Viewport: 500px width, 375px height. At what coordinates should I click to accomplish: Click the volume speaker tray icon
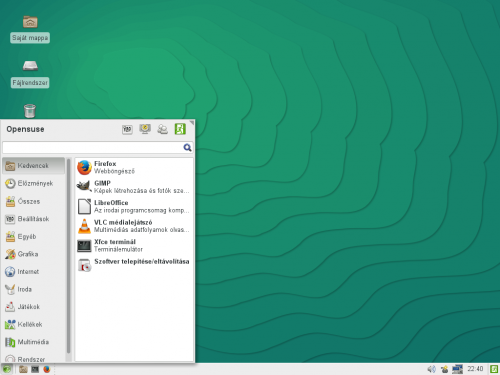pos(432,369)
